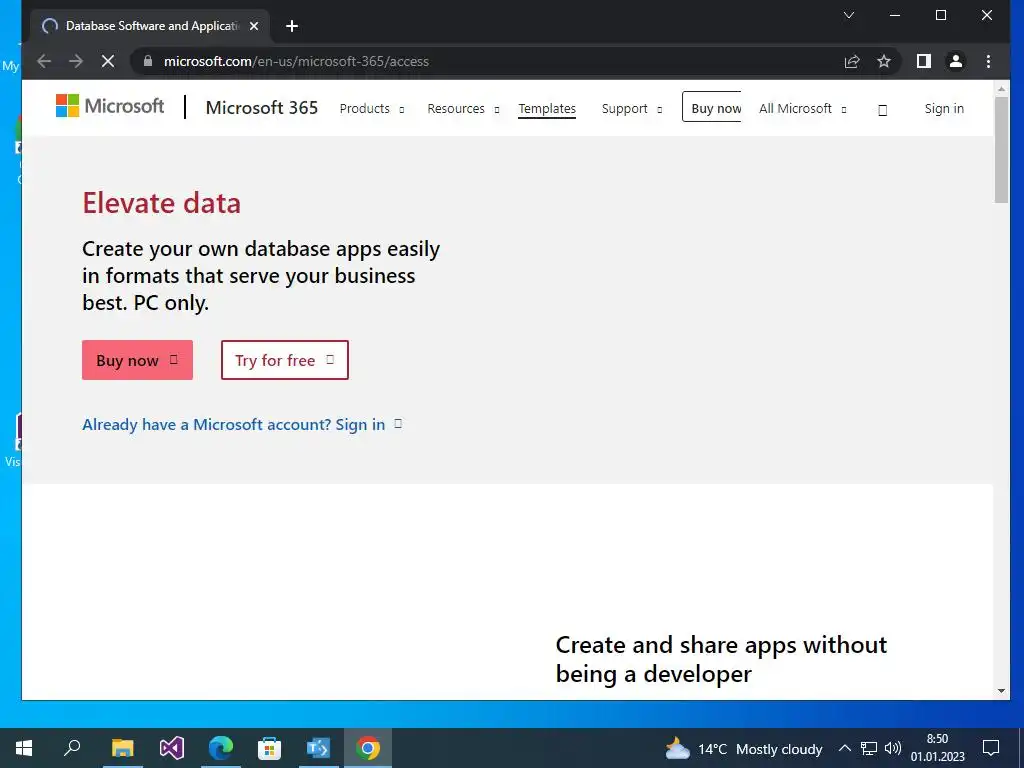Open the notification center icon

(x=991, y=748)
